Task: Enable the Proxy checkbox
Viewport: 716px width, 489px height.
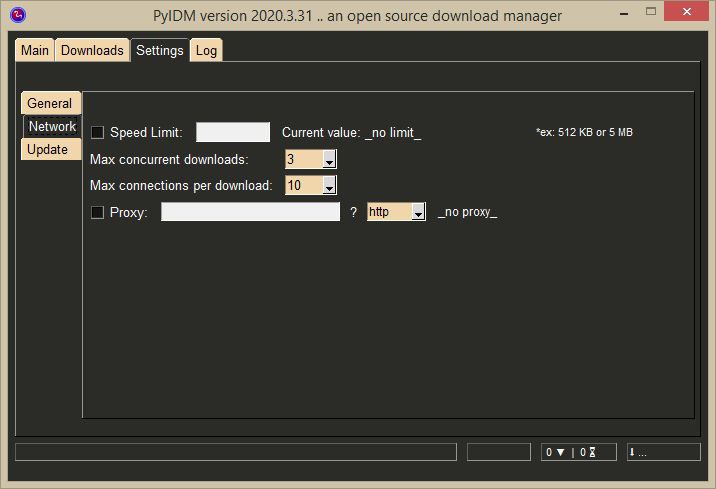Action: click(x=97, y=212)
